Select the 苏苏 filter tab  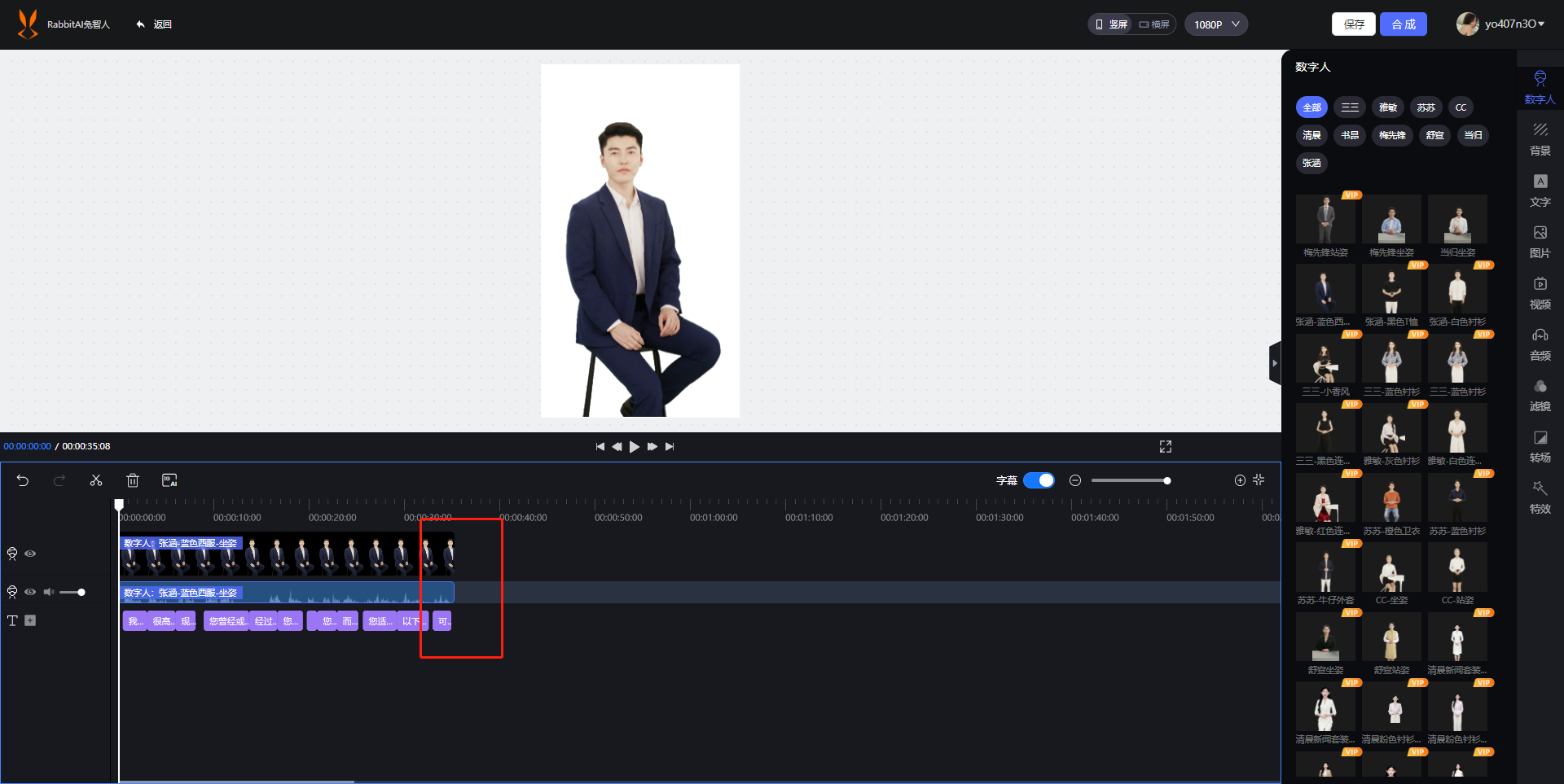click(1426, 107)
